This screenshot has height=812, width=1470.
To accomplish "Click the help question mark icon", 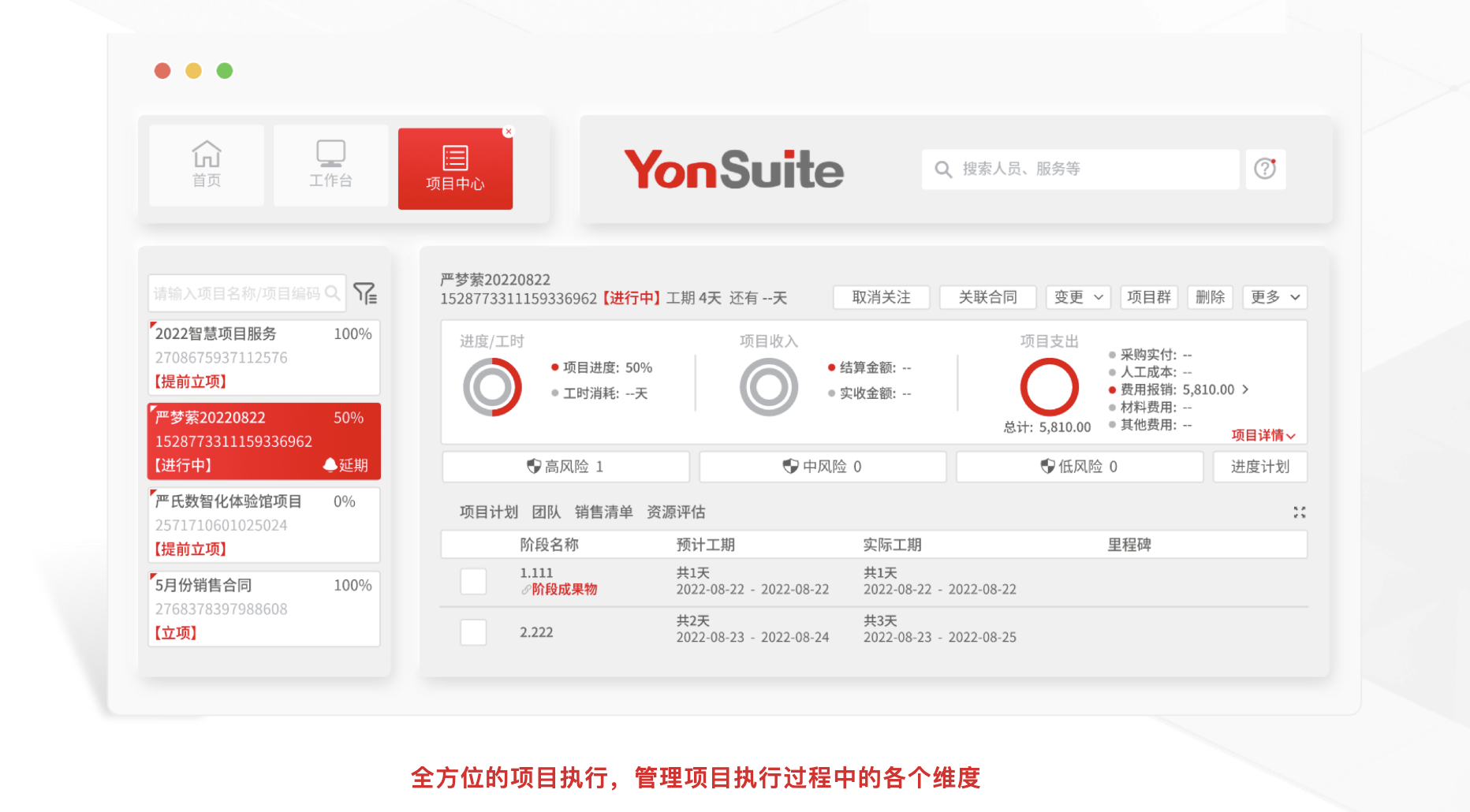I will click(x=1265, y=169).
